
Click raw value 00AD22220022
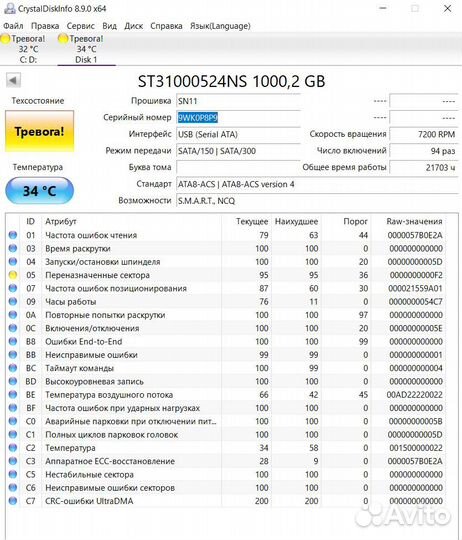pos(414,394)
